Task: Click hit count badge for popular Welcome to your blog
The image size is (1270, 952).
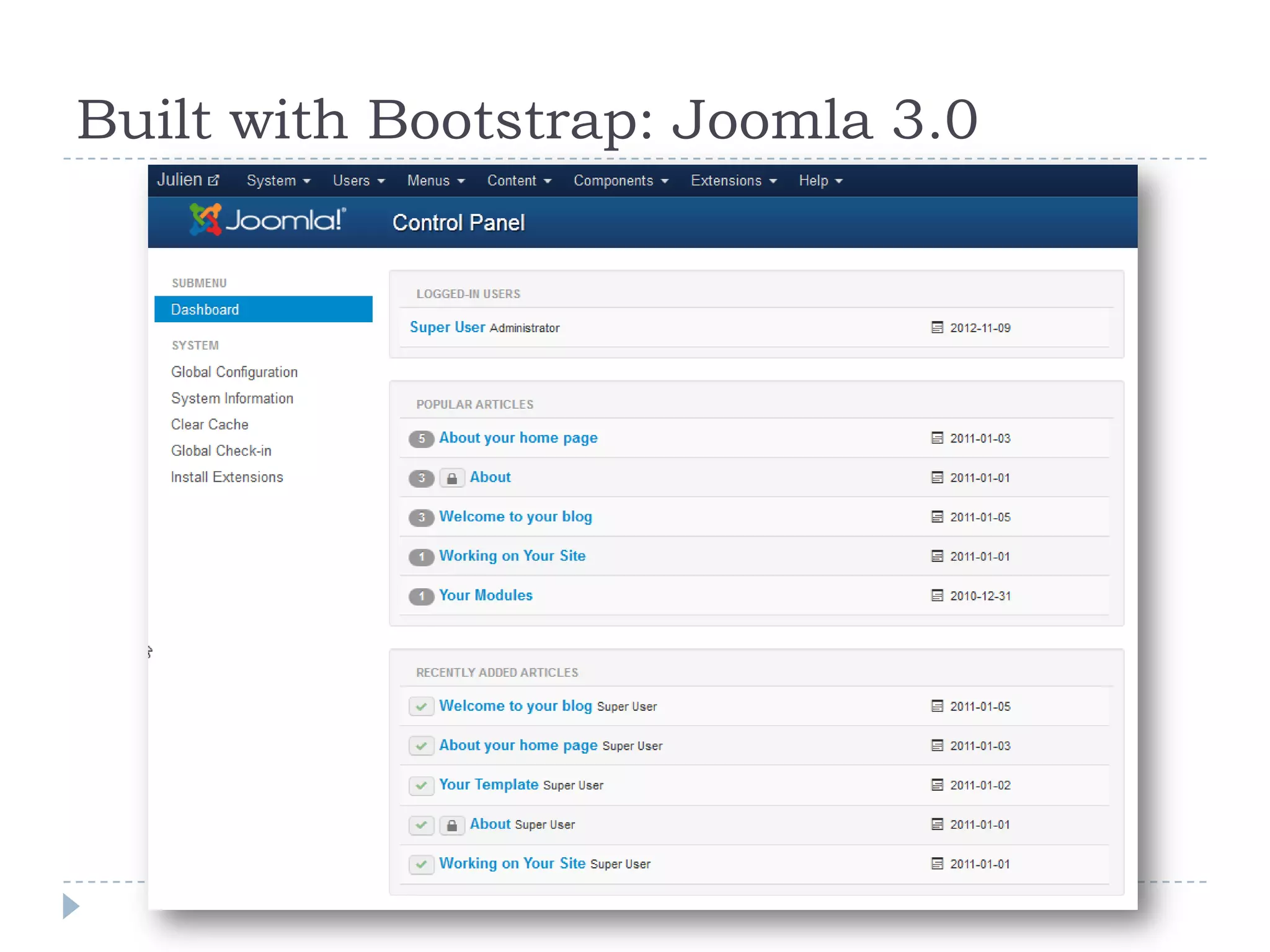Action: coord(422,518)
